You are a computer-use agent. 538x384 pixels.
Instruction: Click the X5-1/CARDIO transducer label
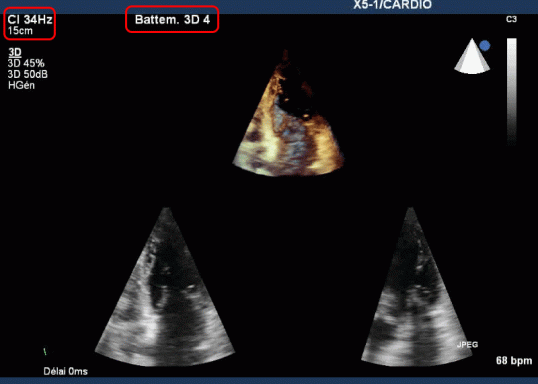coord(393,5)
